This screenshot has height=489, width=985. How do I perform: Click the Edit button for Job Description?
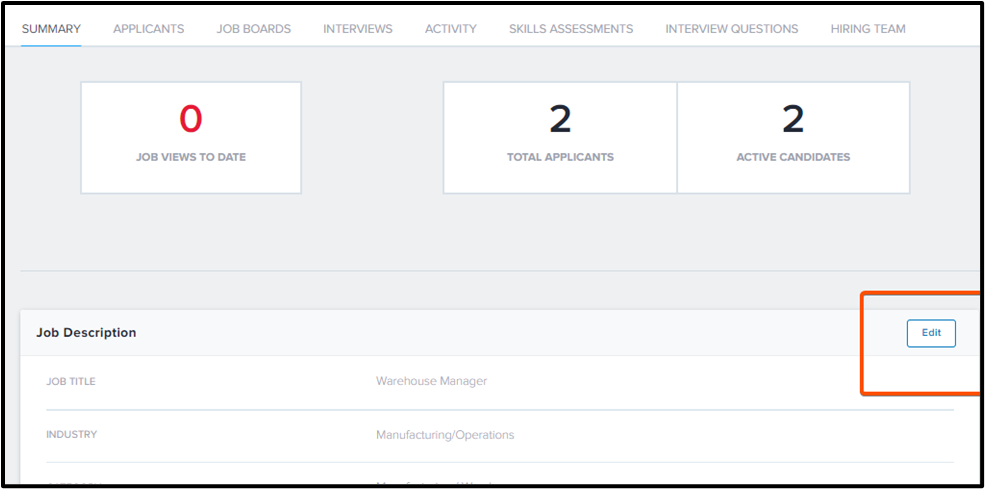[930, 333]
